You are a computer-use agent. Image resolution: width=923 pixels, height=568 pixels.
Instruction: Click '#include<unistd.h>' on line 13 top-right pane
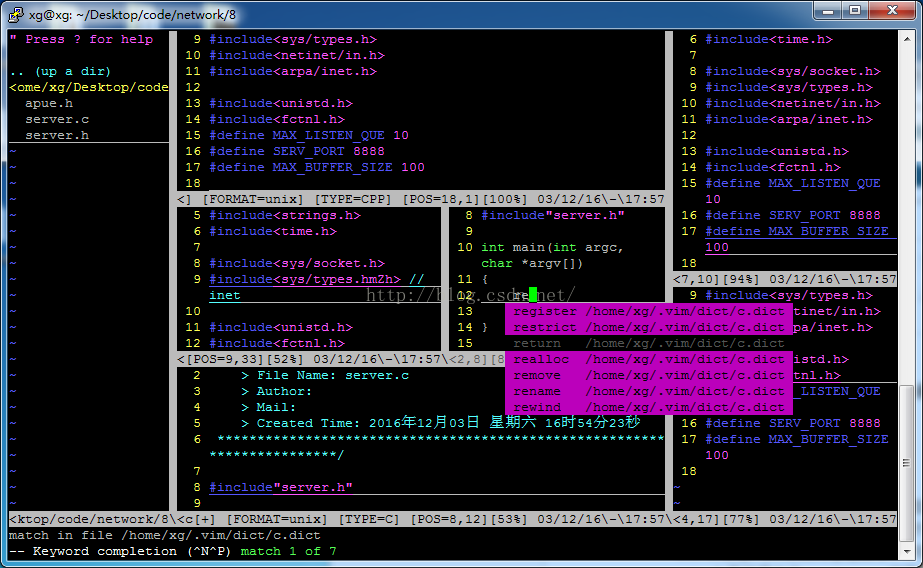777,151
